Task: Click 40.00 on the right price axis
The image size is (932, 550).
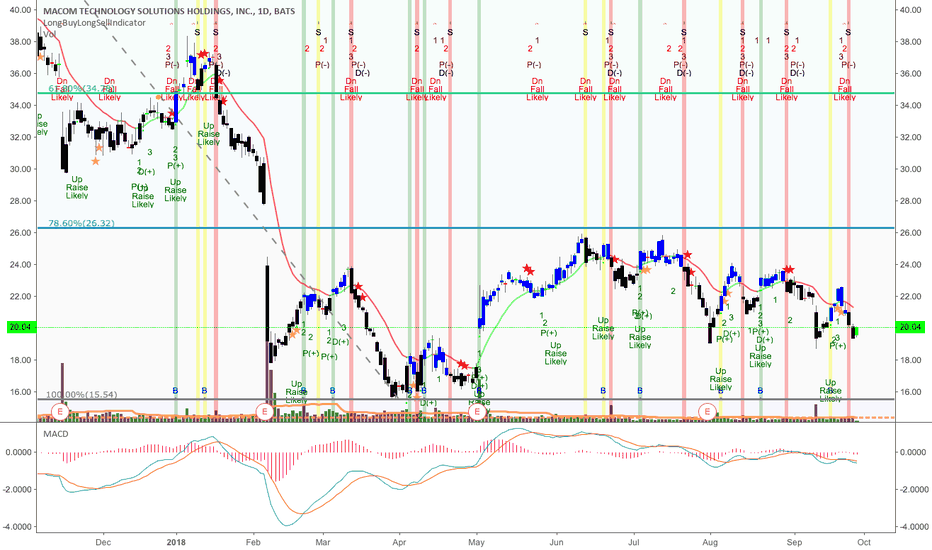Action: pos(911,10)
